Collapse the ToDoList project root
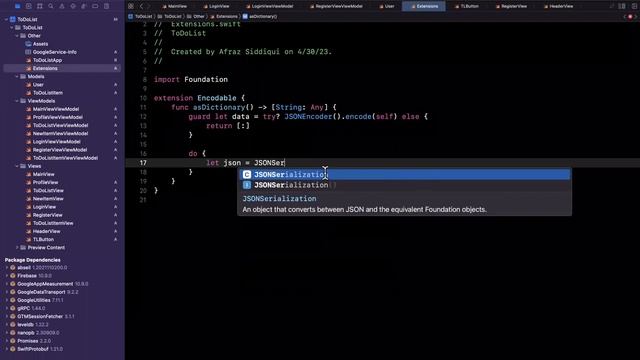 (x=7, y=19)
